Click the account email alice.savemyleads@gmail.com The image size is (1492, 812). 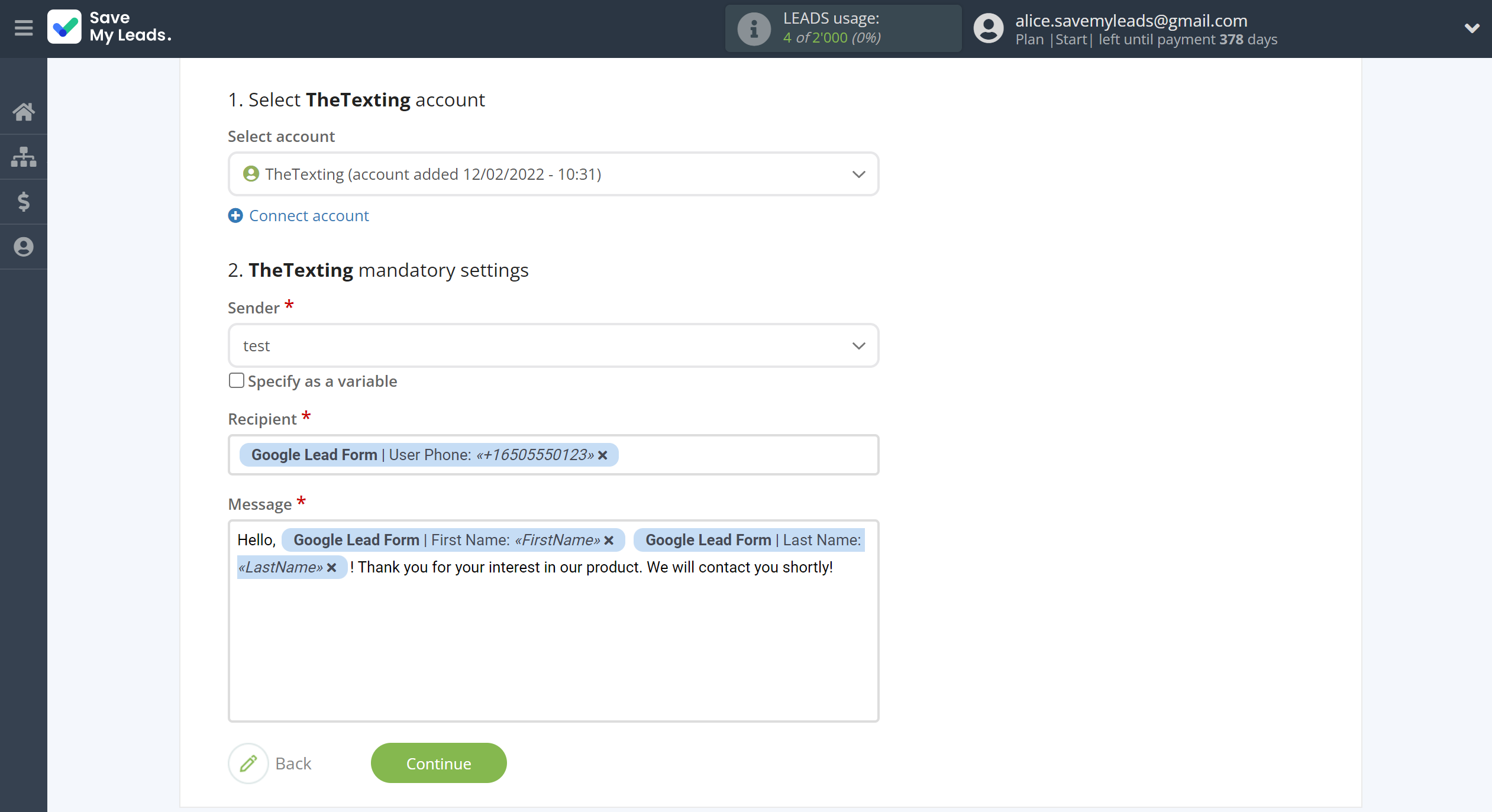tap(1131, 20)
